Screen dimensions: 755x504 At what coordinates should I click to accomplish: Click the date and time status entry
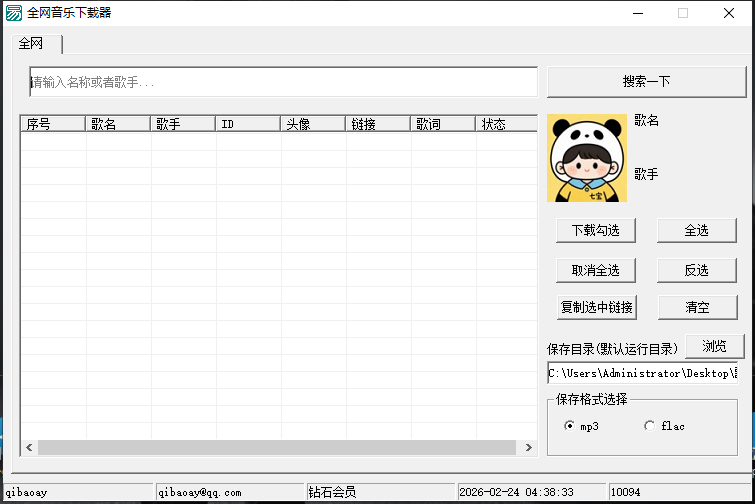point(517,492)
